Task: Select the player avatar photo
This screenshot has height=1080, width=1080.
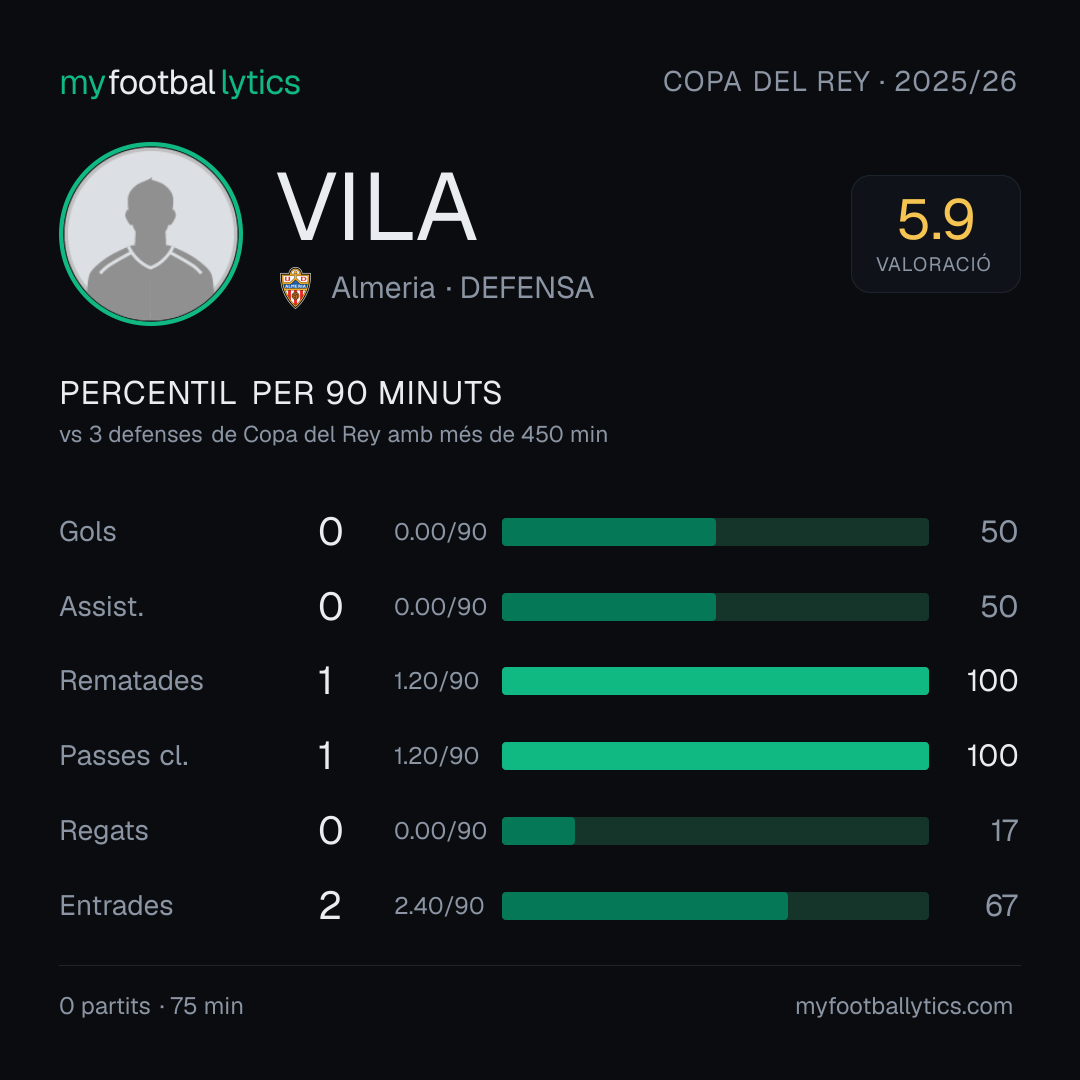Action: tap(151, 233)
